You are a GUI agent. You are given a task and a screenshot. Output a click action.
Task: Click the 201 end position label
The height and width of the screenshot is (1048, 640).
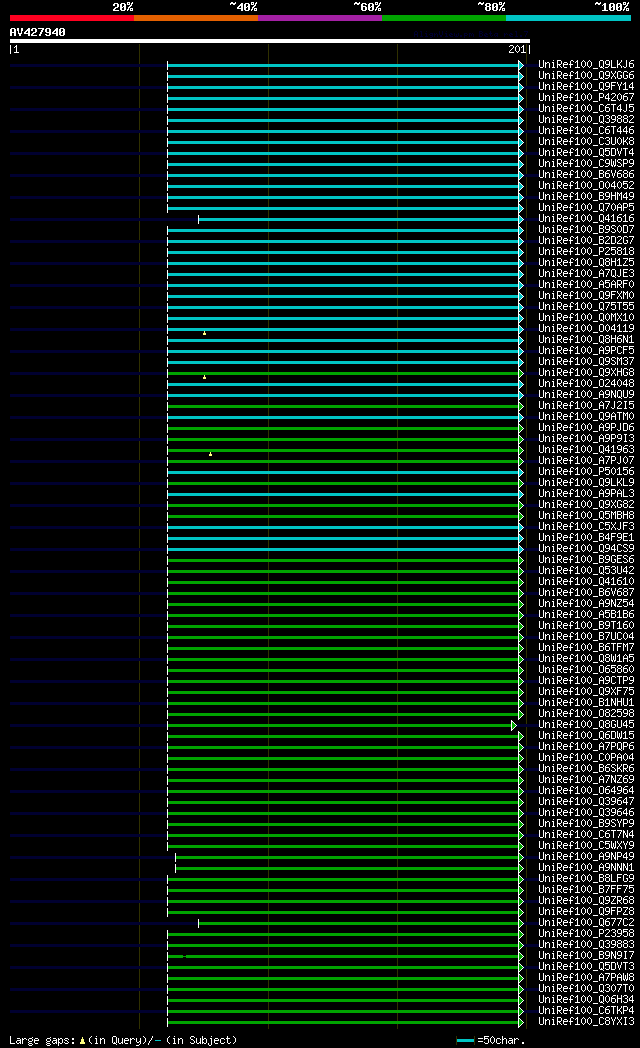tap(517, 49)
